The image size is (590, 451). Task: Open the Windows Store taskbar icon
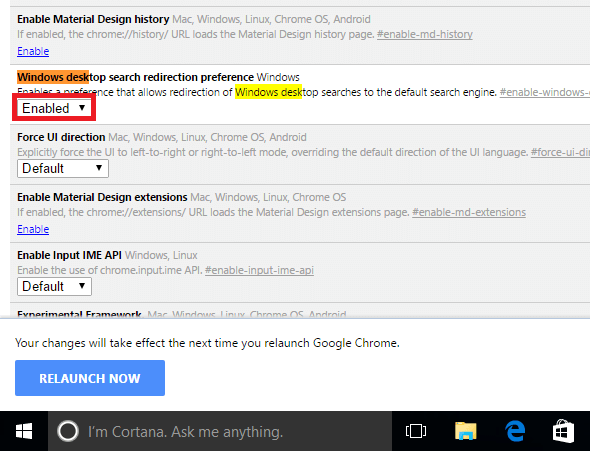563,431
